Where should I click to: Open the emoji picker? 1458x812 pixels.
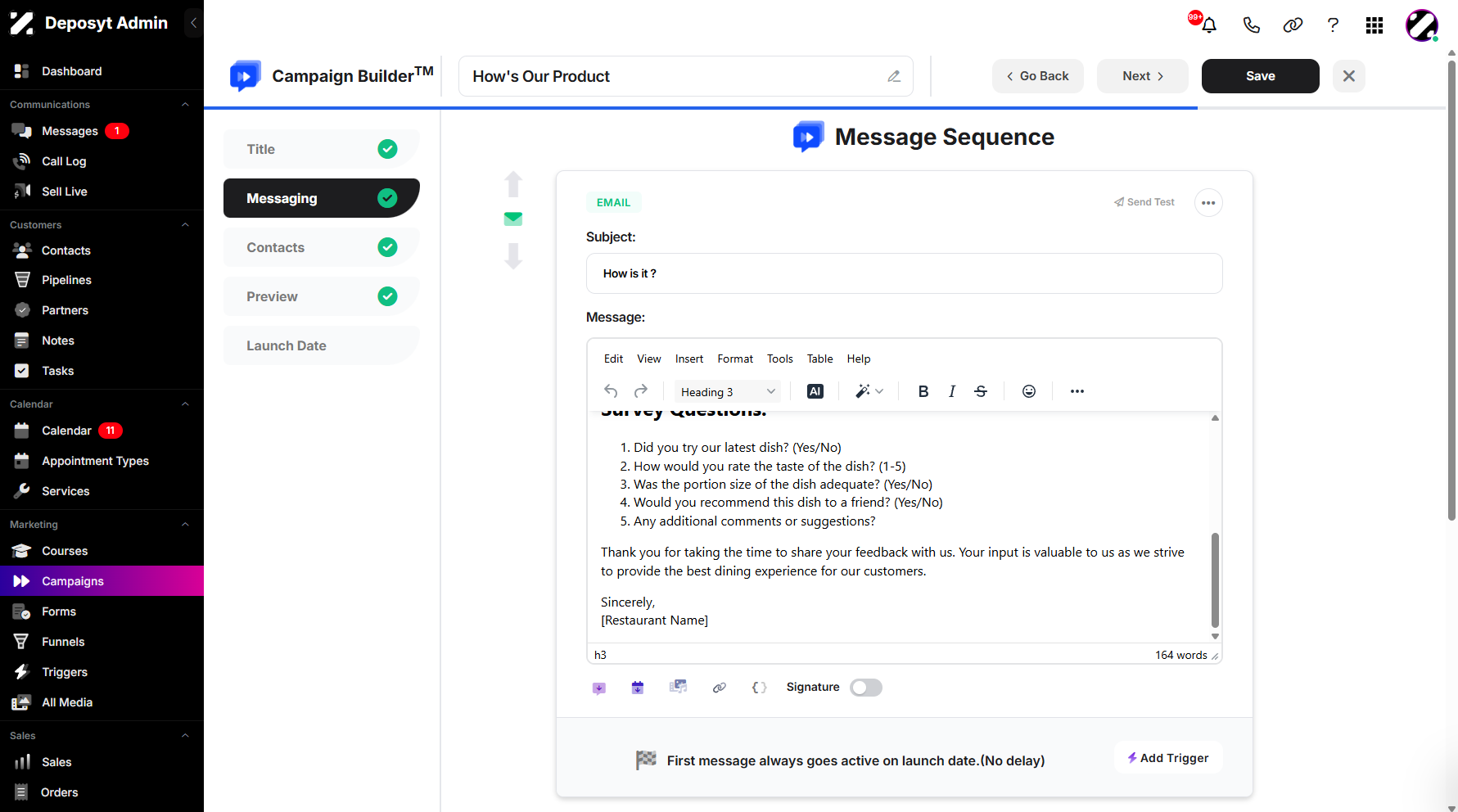1029,391
